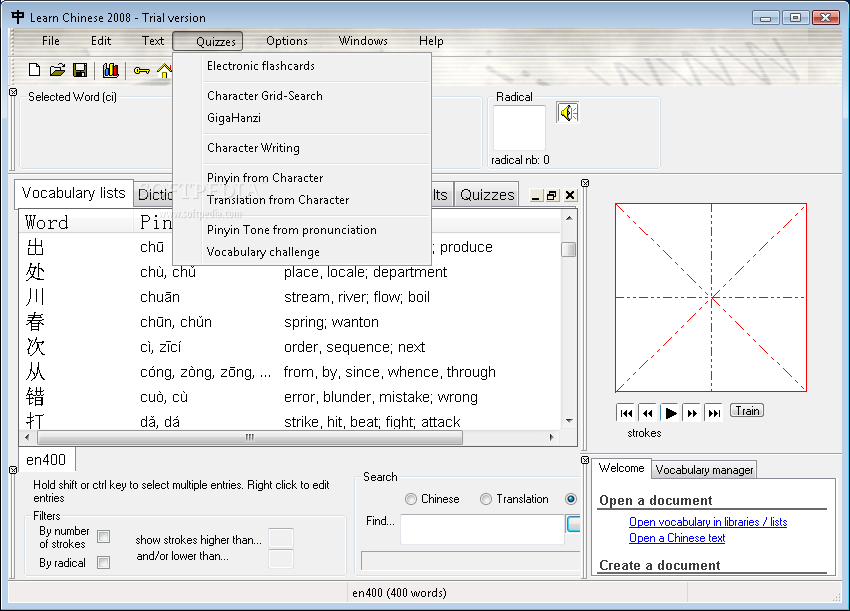
Task: Click the key toolbar icon
Action: pos(141,70)
